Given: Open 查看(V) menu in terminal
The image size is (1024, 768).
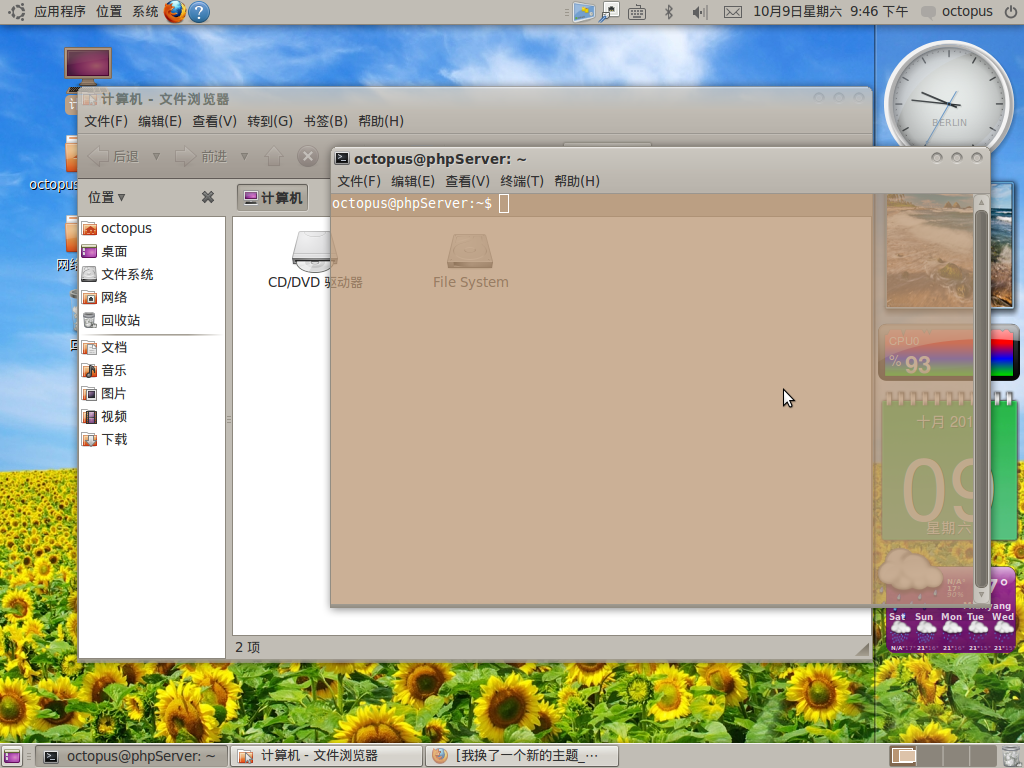Looking at the screenshot, I should (468, 182).
